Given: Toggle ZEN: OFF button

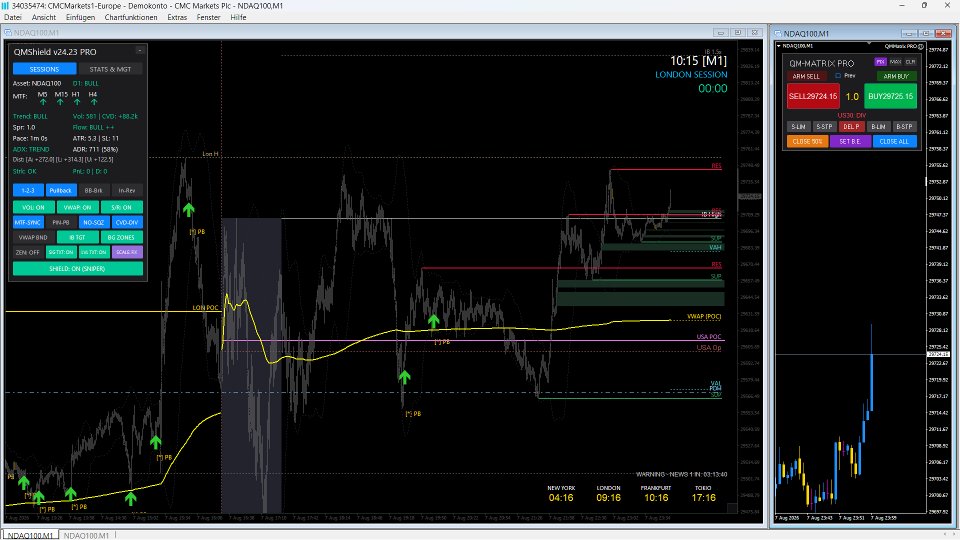Looking at the screenshot, I should click(x=28, y=252).
